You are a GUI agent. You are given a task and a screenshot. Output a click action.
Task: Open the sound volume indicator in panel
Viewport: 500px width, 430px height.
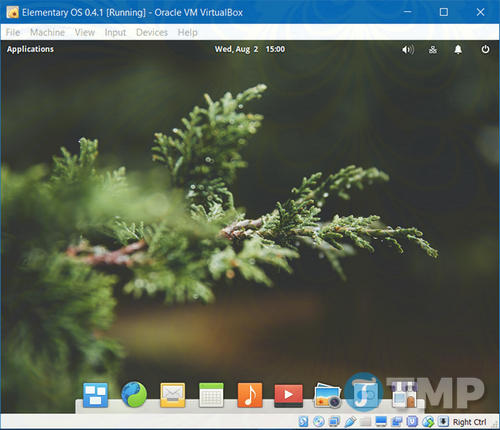point(408,50)
